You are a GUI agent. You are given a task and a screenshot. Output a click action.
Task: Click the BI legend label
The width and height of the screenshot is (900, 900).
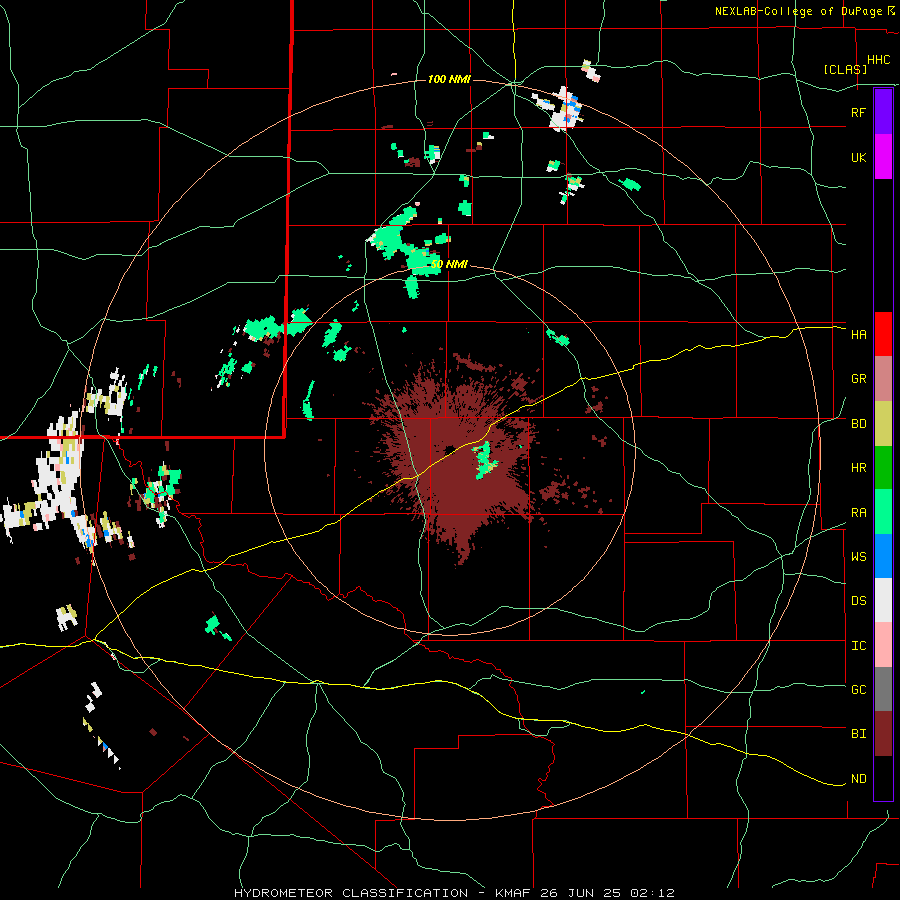coord(858,734)
